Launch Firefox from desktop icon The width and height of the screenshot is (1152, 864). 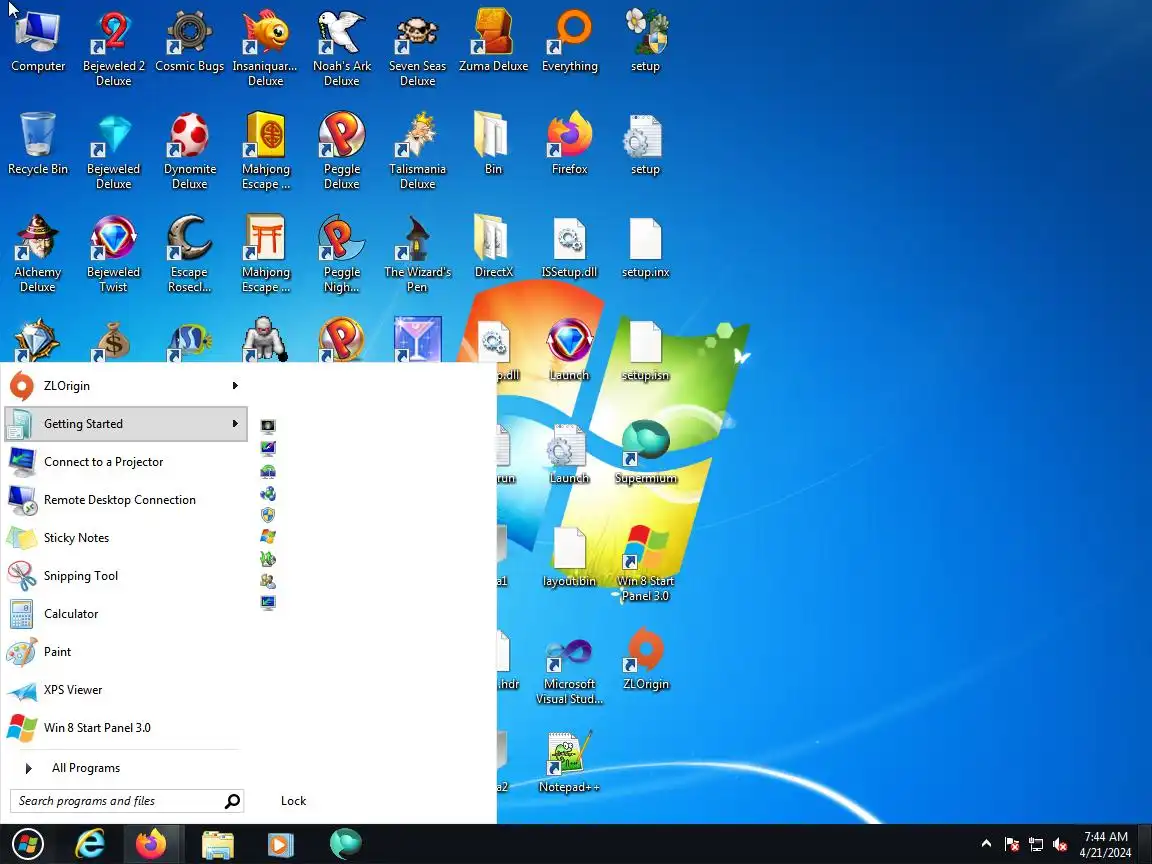pyautogui.click(x=569, y=144)
